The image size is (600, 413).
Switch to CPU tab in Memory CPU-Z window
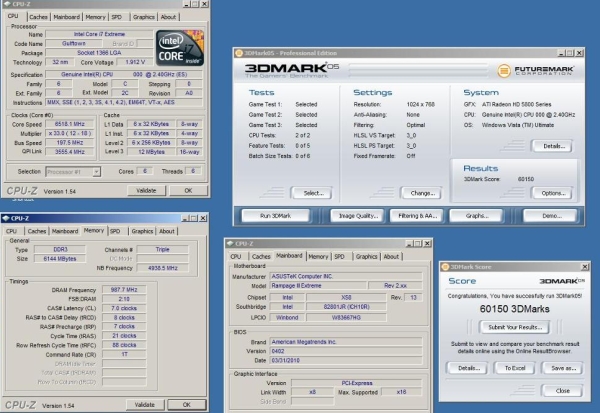click(11, 231)
